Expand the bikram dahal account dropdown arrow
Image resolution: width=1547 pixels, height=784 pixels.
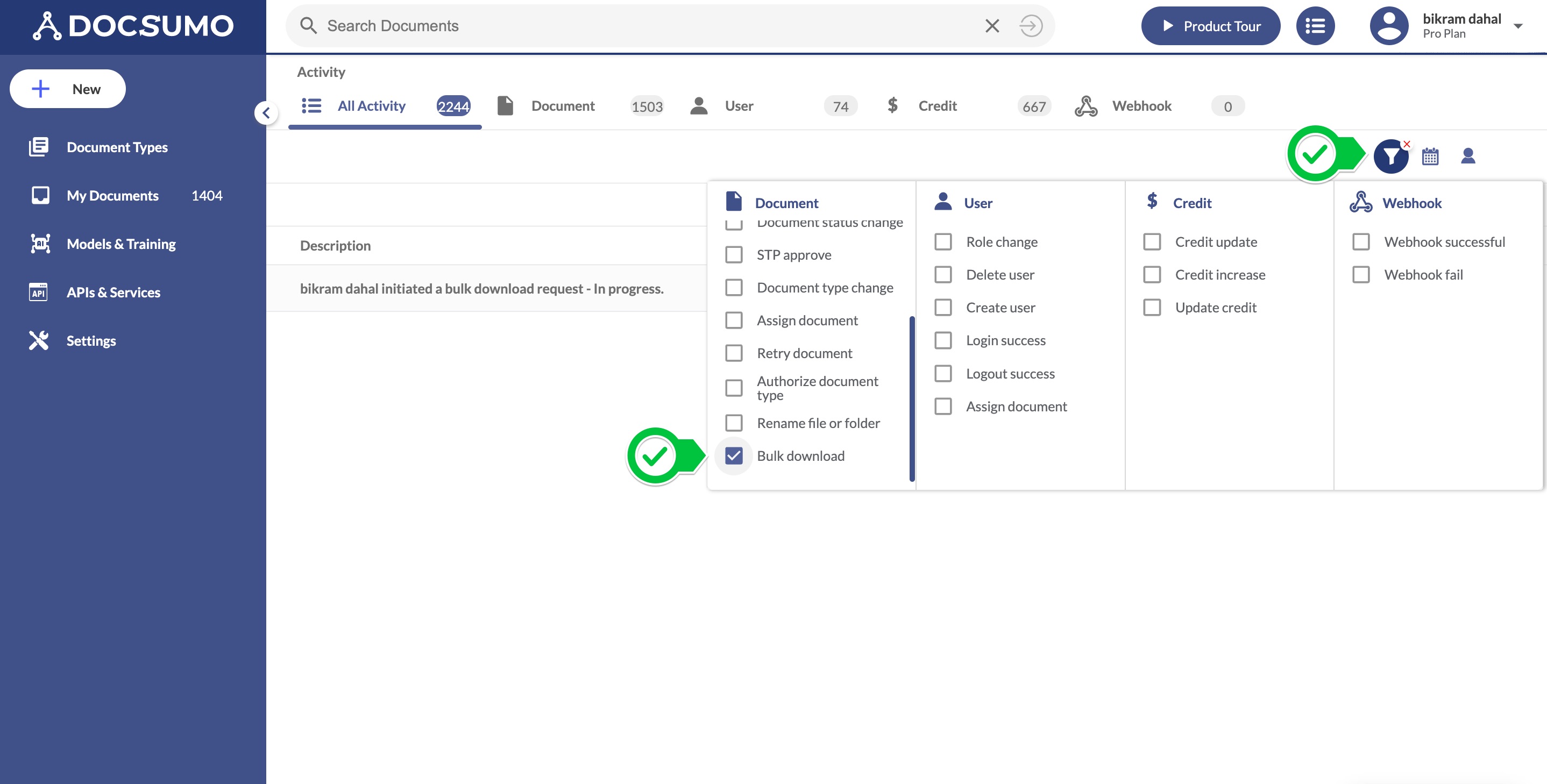(1517, 26)
